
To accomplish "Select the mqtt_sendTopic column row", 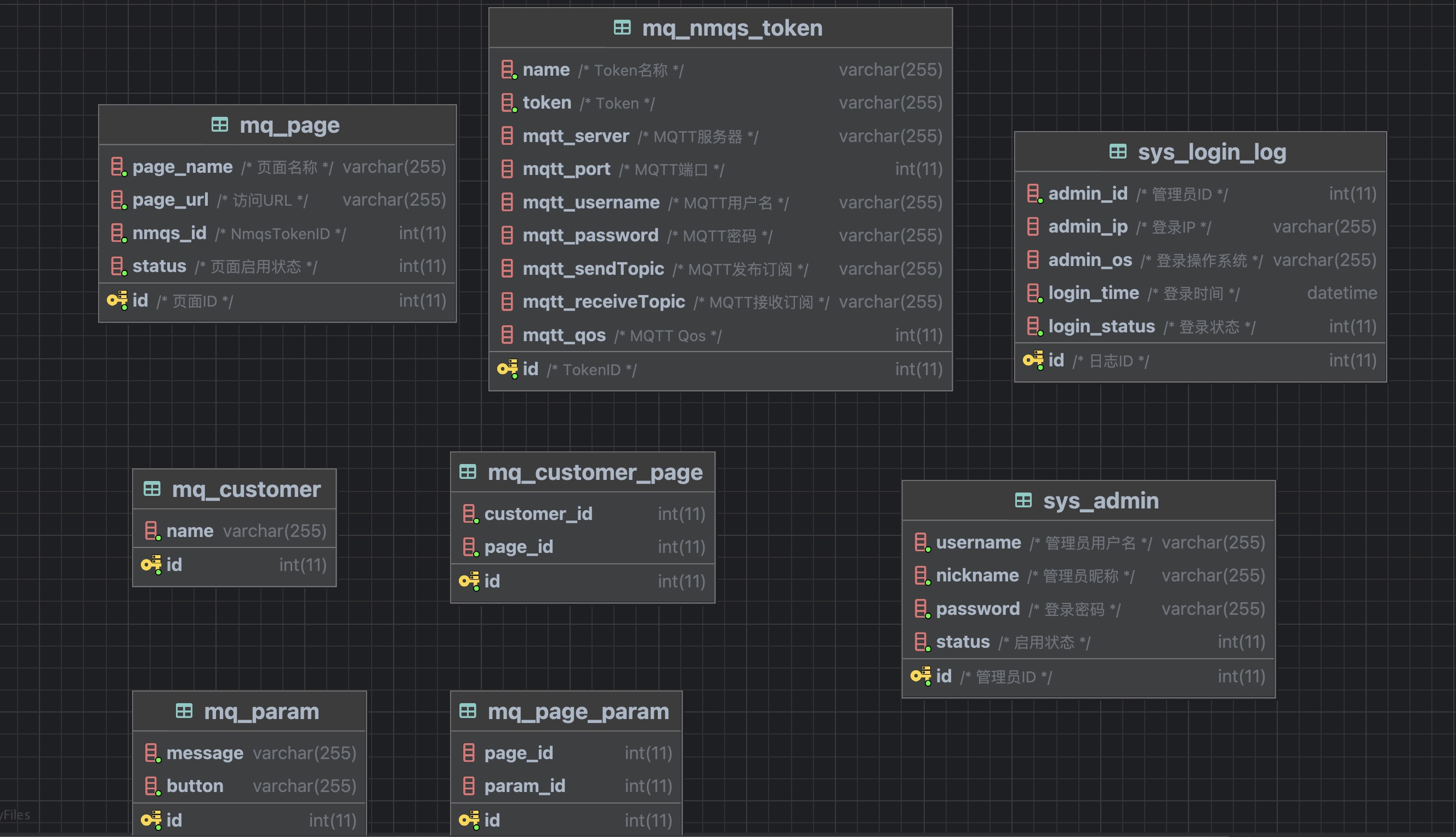I will pyautogui.click(x=720, y=268).
